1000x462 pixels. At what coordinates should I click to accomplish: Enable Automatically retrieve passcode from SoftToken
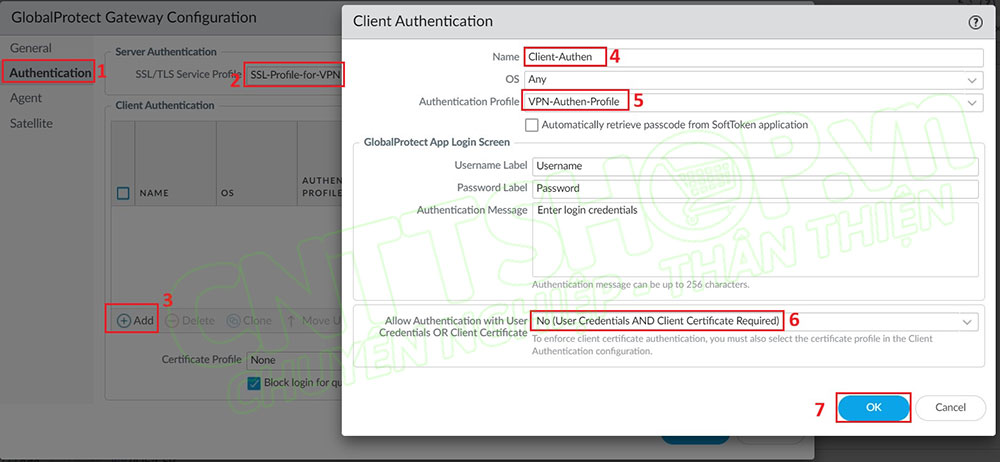pyautogui.click(x=532, y=125)
